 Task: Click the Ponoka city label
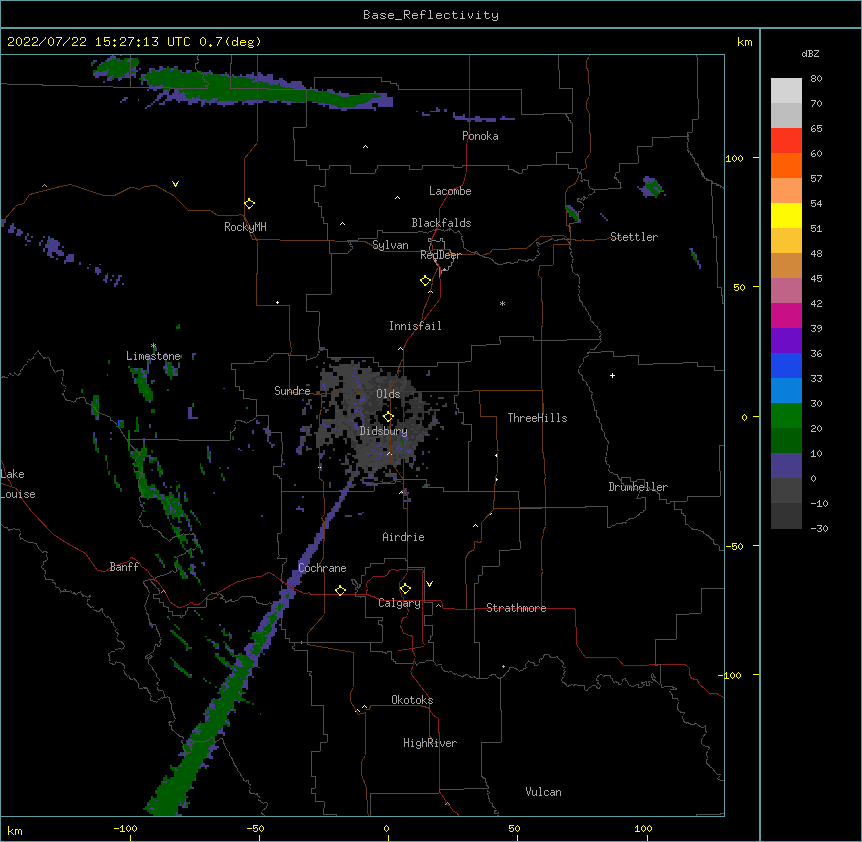coord(480,136)
